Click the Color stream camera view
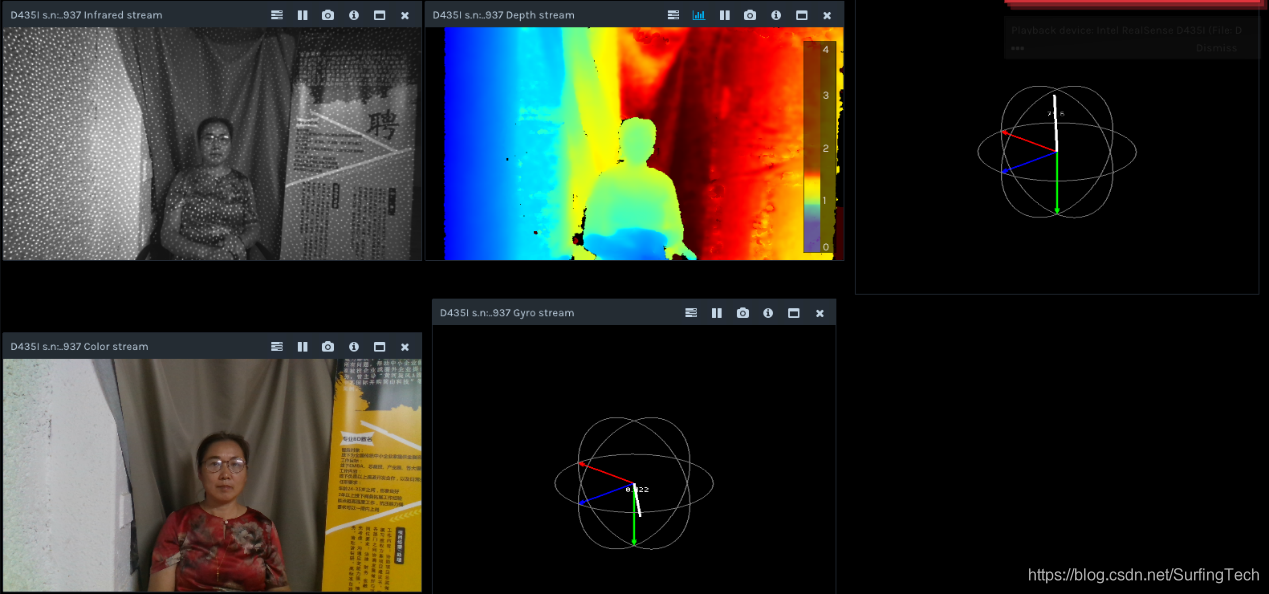 tap(212, 476)
